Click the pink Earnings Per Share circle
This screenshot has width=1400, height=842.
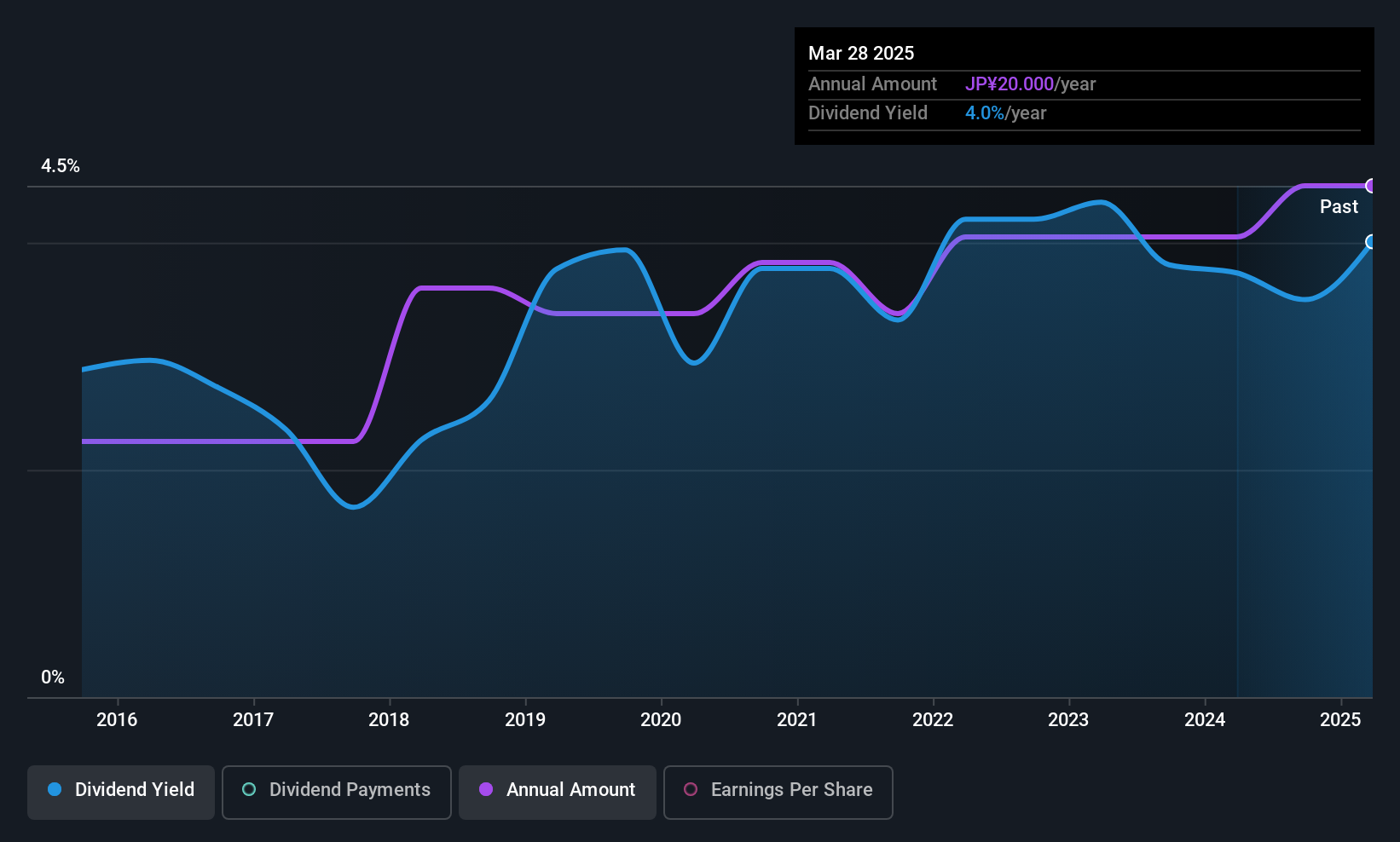tap(691, 789)
